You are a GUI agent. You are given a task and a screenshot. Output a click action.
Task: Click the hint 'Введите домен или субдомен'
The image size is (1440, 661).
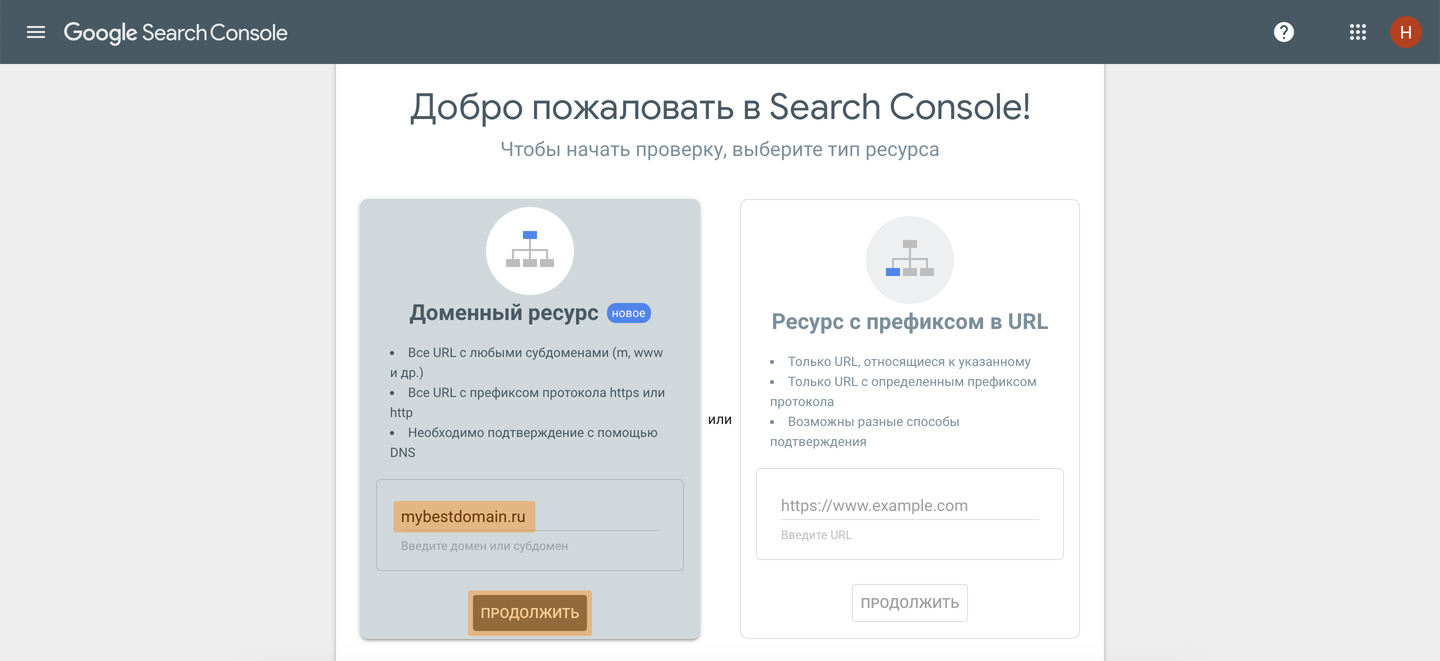(x=484, y=546)
